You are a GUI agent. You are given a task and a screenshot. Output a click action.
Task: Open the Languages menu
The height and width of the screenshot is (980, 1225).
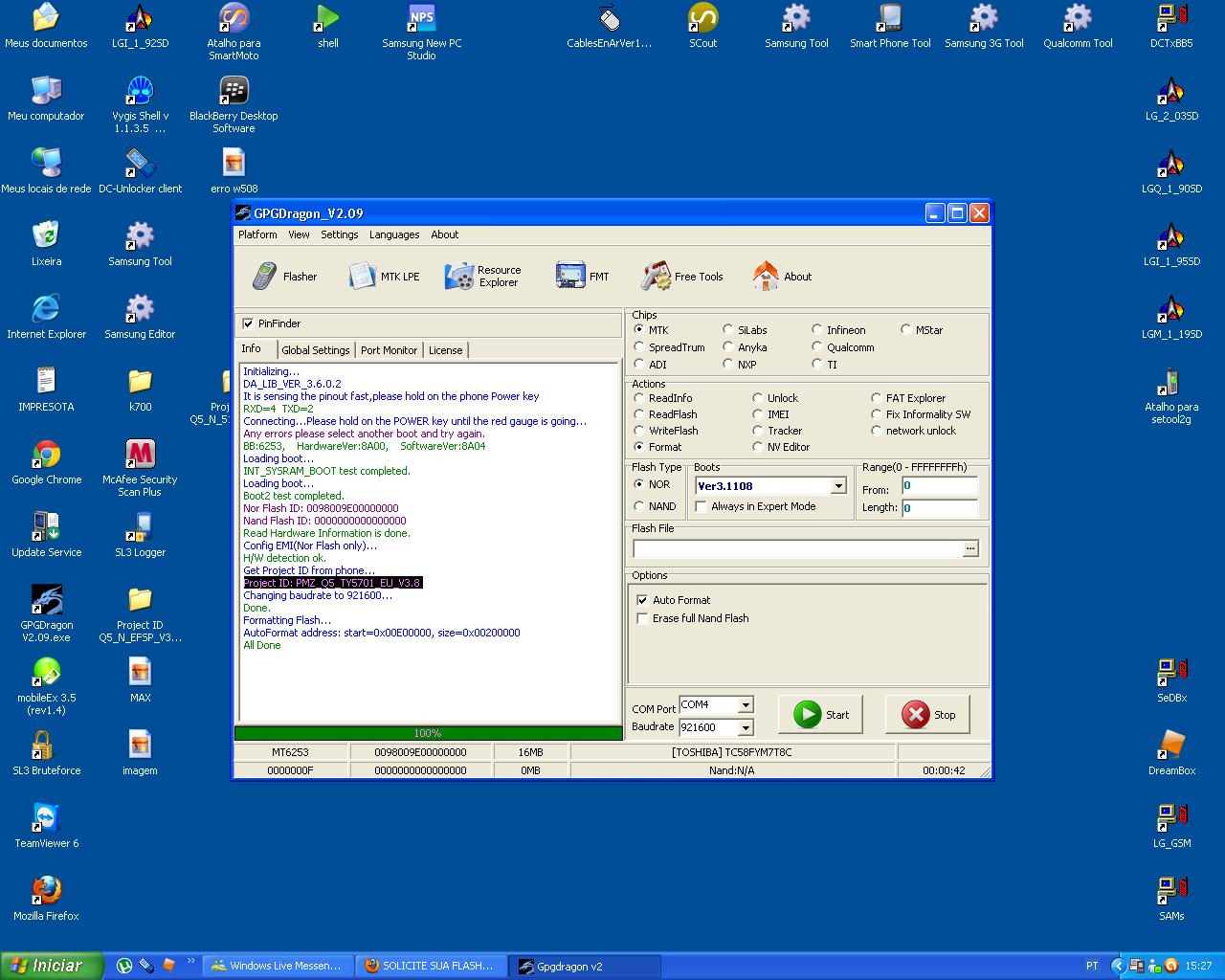click(x=394, y=234)
